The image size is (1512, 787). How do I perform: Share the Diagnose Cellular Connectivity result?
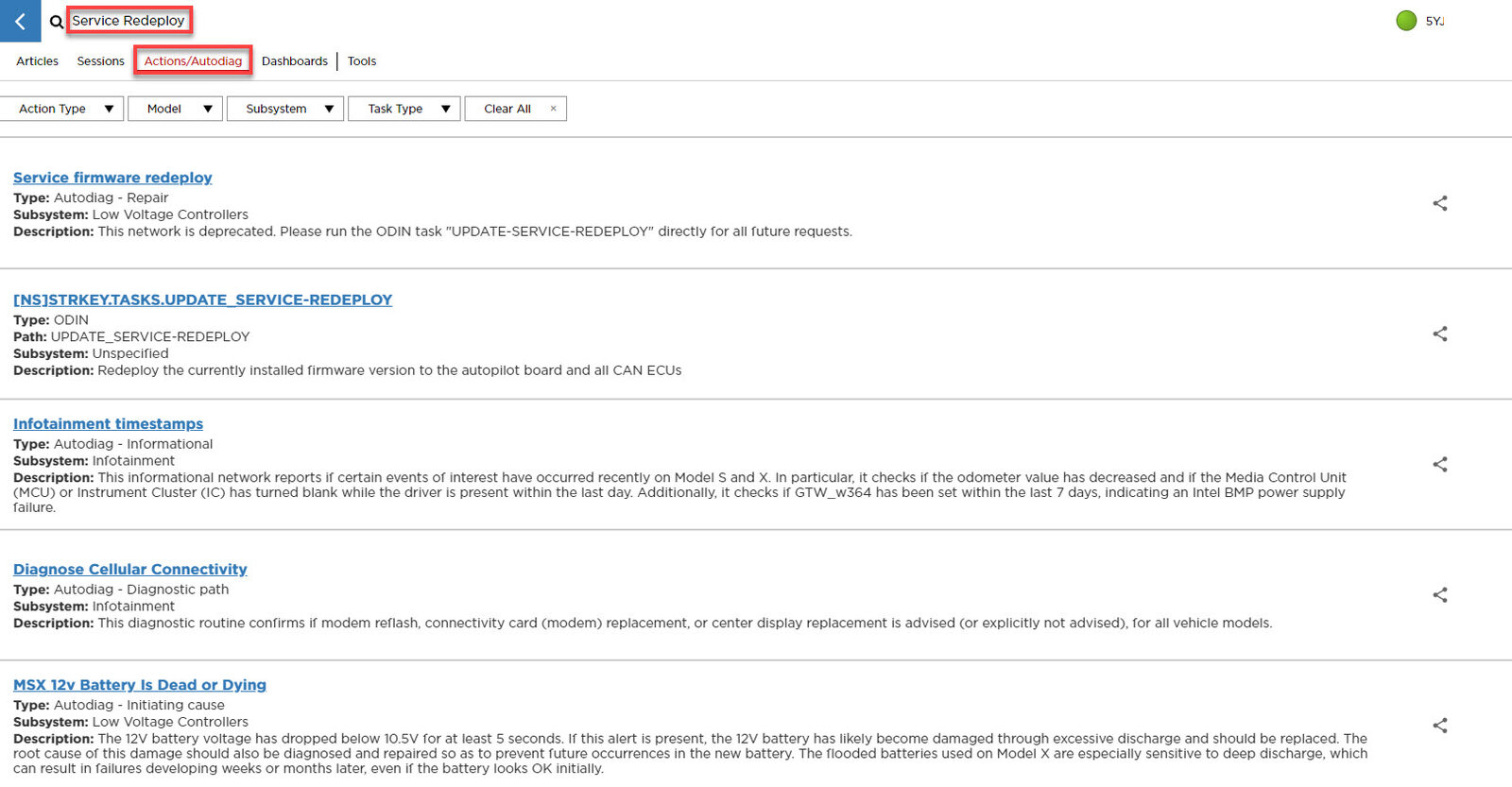(x=1439, y=594)
